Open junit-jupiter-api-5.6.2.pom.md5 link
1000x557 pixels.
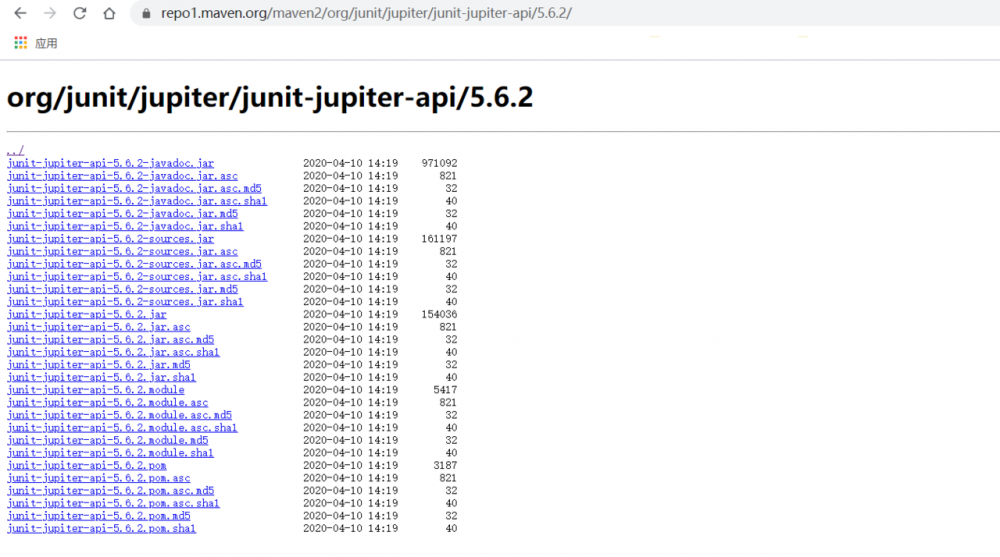tap(98, 516)
